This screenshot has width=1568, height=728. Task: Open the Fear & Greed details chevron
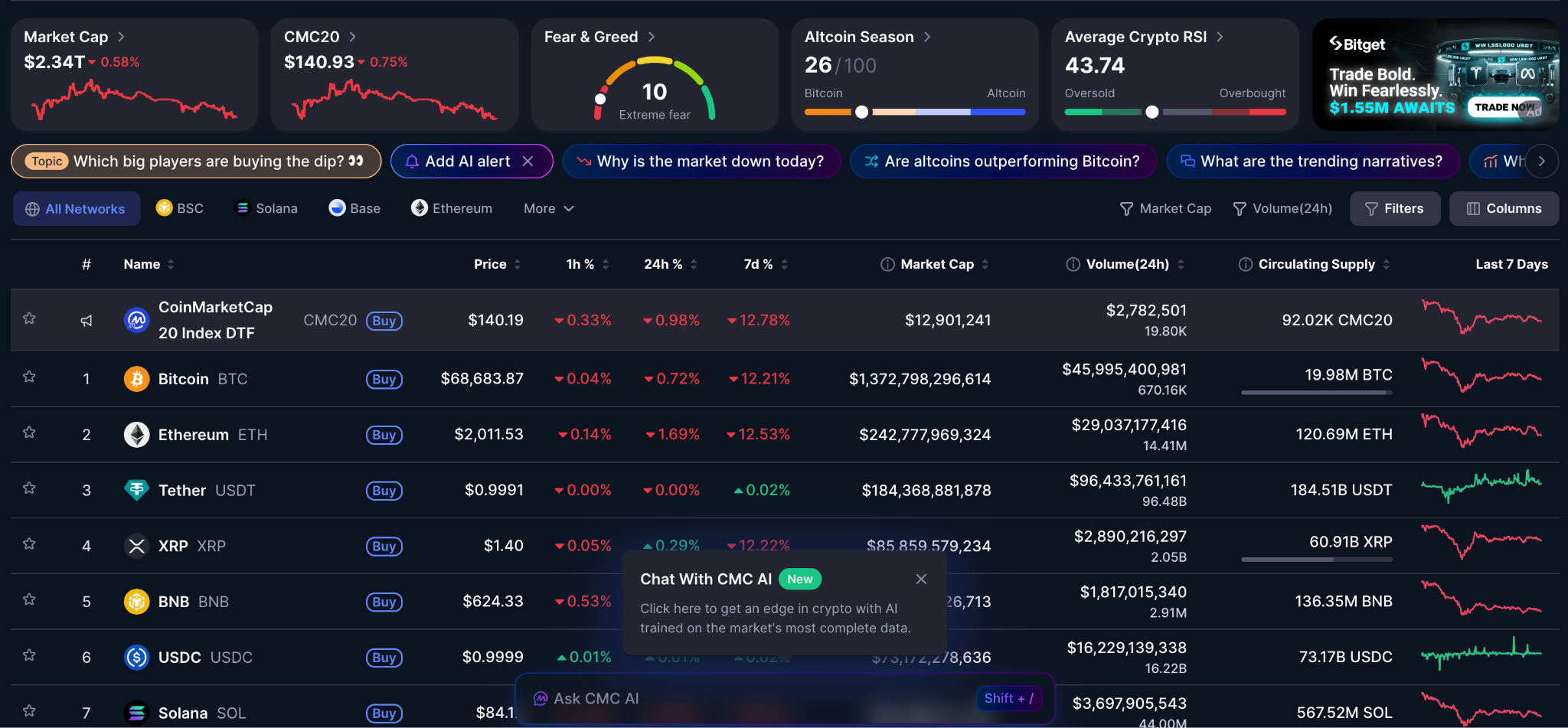pos(651,36)
